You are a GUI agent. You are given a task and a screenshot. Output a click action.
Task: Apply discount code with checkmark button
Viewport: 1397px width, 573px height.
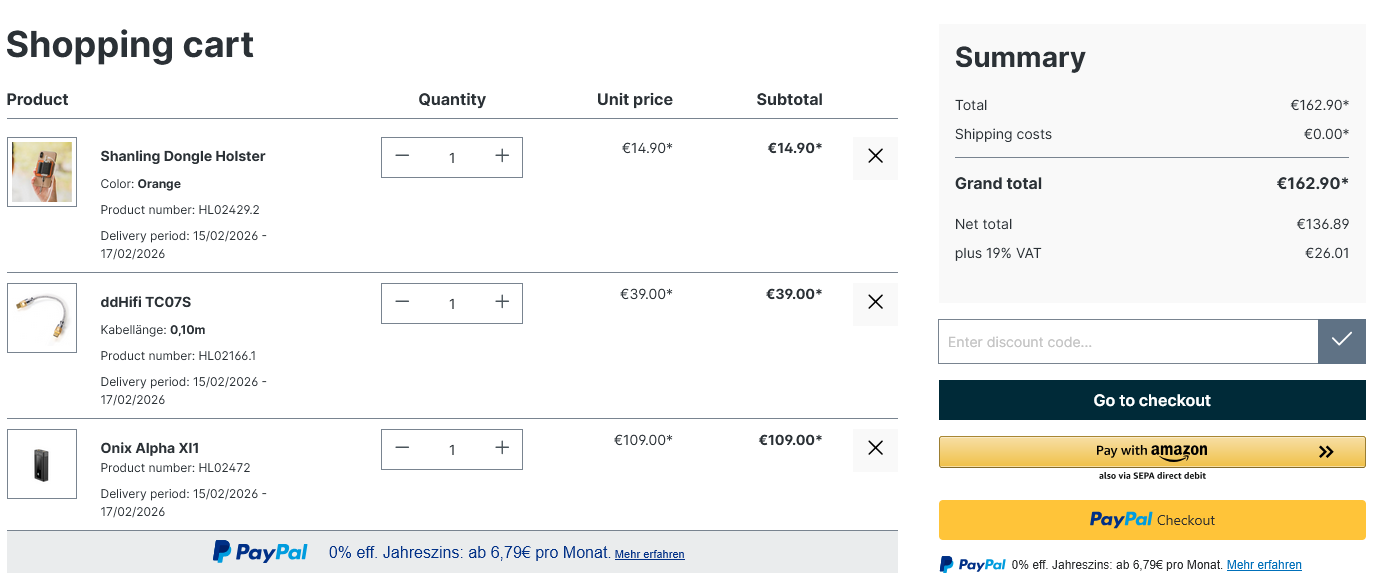[1342, 341]
